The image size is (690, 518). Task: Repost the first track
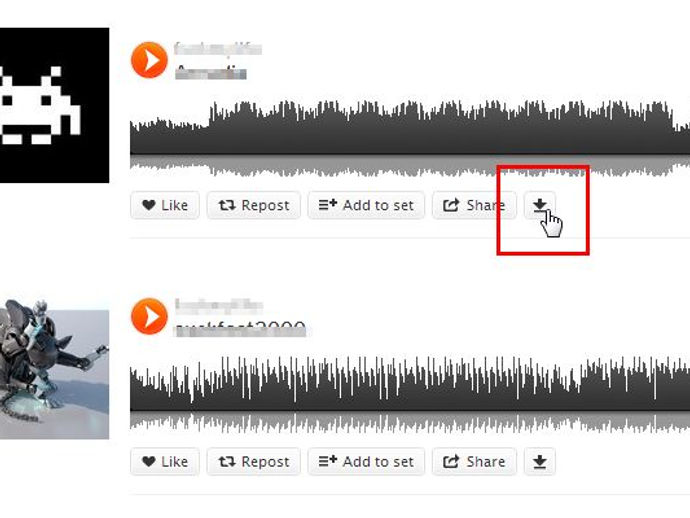pos(254,205)
